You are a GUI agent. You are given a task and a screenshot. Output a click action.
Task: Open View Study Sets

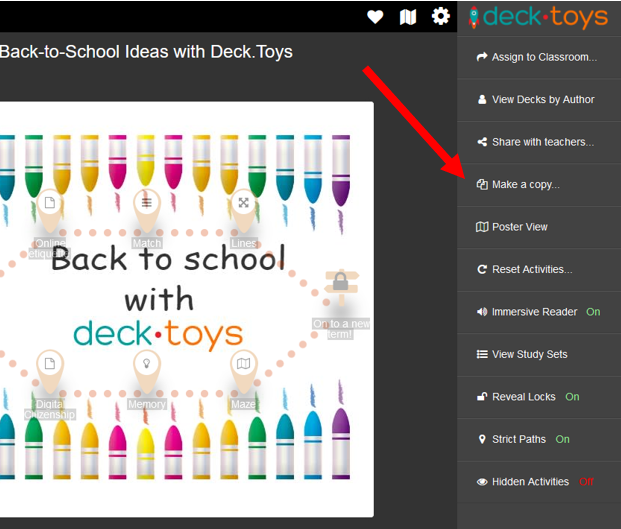click(x=539, y=354)
